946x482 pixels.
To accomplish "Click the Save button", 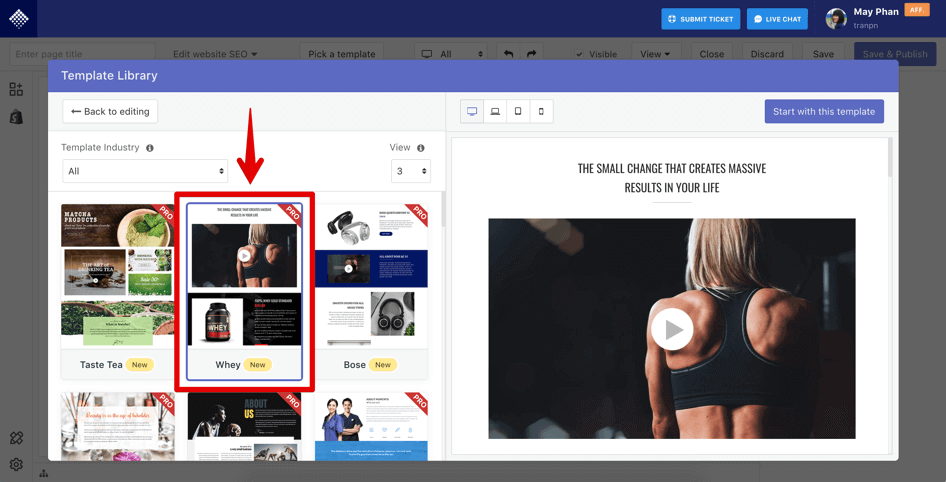I will click(x=823, y=54).
